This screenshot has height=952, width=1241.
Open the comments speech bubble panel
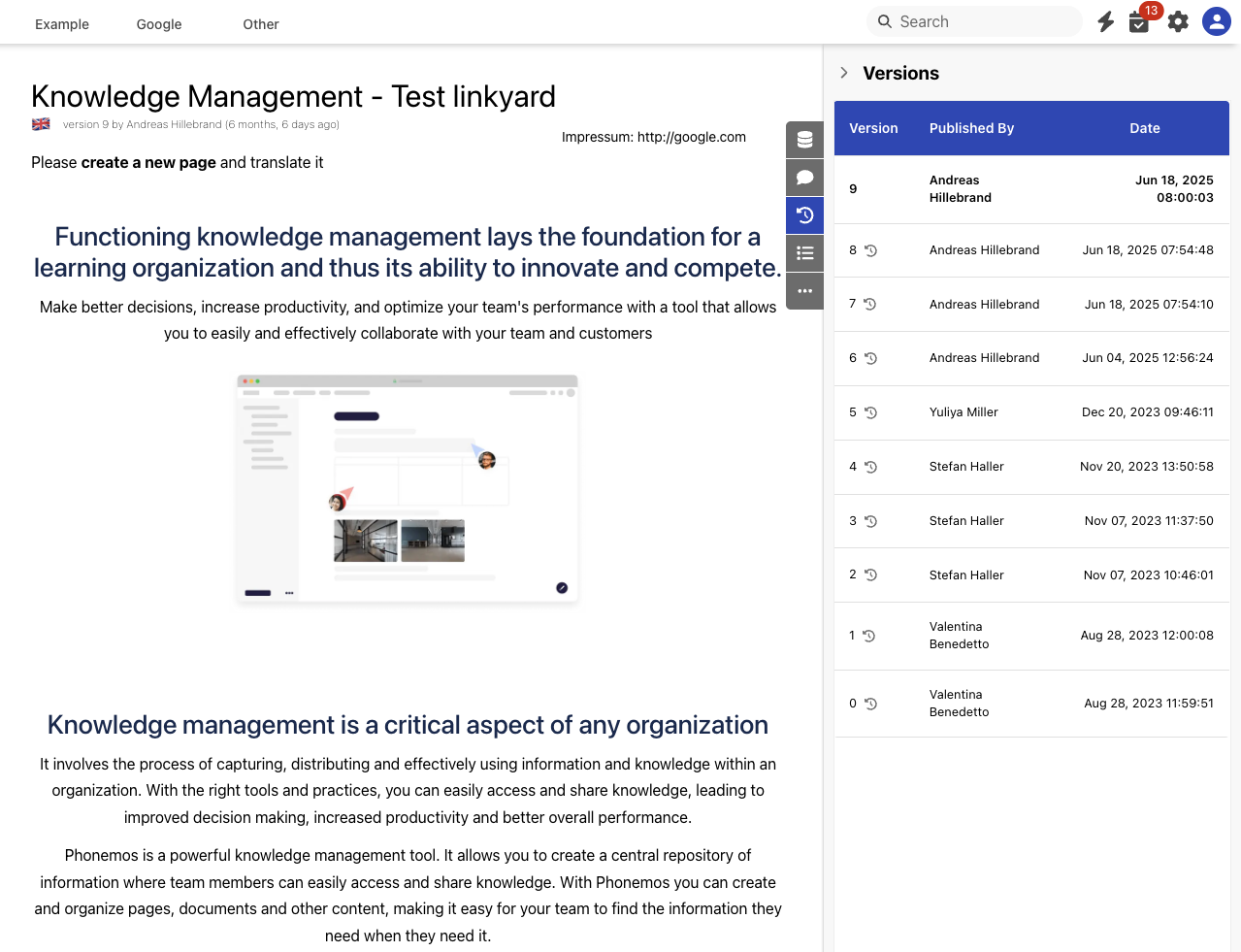[804, 178]
